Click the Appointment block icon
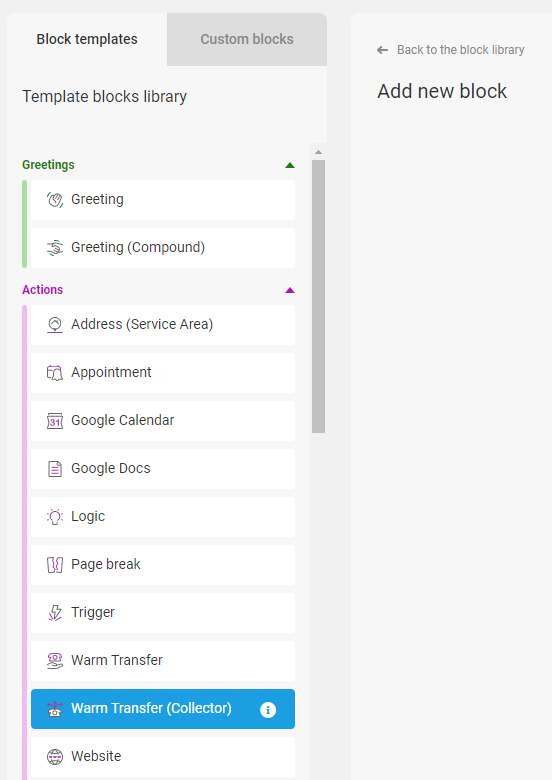This screenshot has height=780, width=552. click(x=55, y=373)
